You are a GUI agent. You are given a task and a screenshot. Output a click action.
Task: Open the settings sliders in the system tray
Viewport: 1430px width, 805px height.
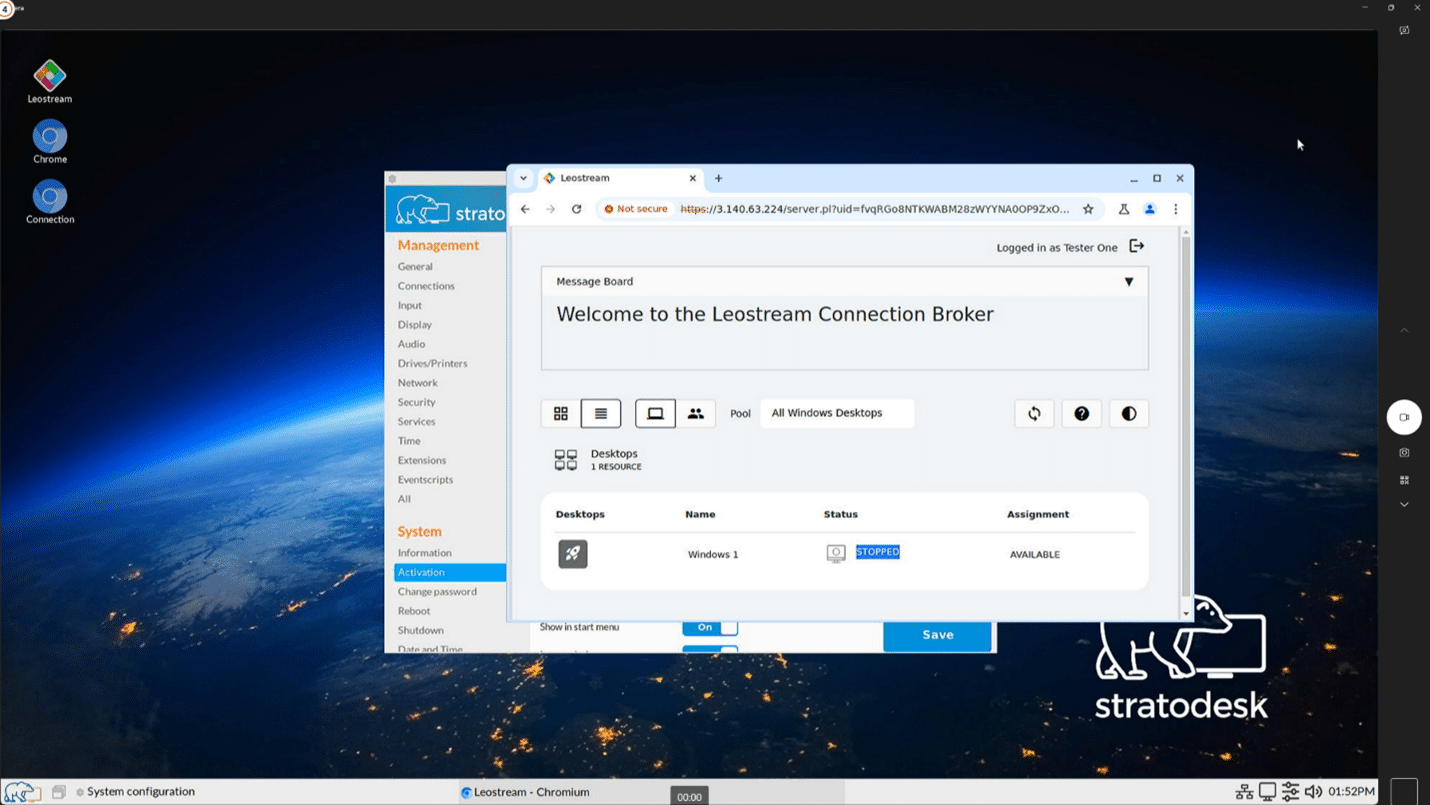(x=1290, y=791)
